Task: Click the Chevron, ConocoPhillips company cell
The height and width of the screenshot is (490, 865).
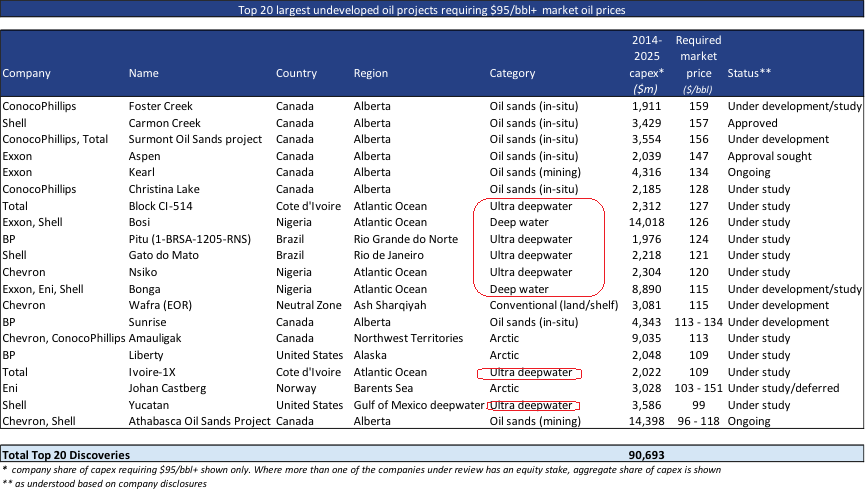Action: click(64, 338)
